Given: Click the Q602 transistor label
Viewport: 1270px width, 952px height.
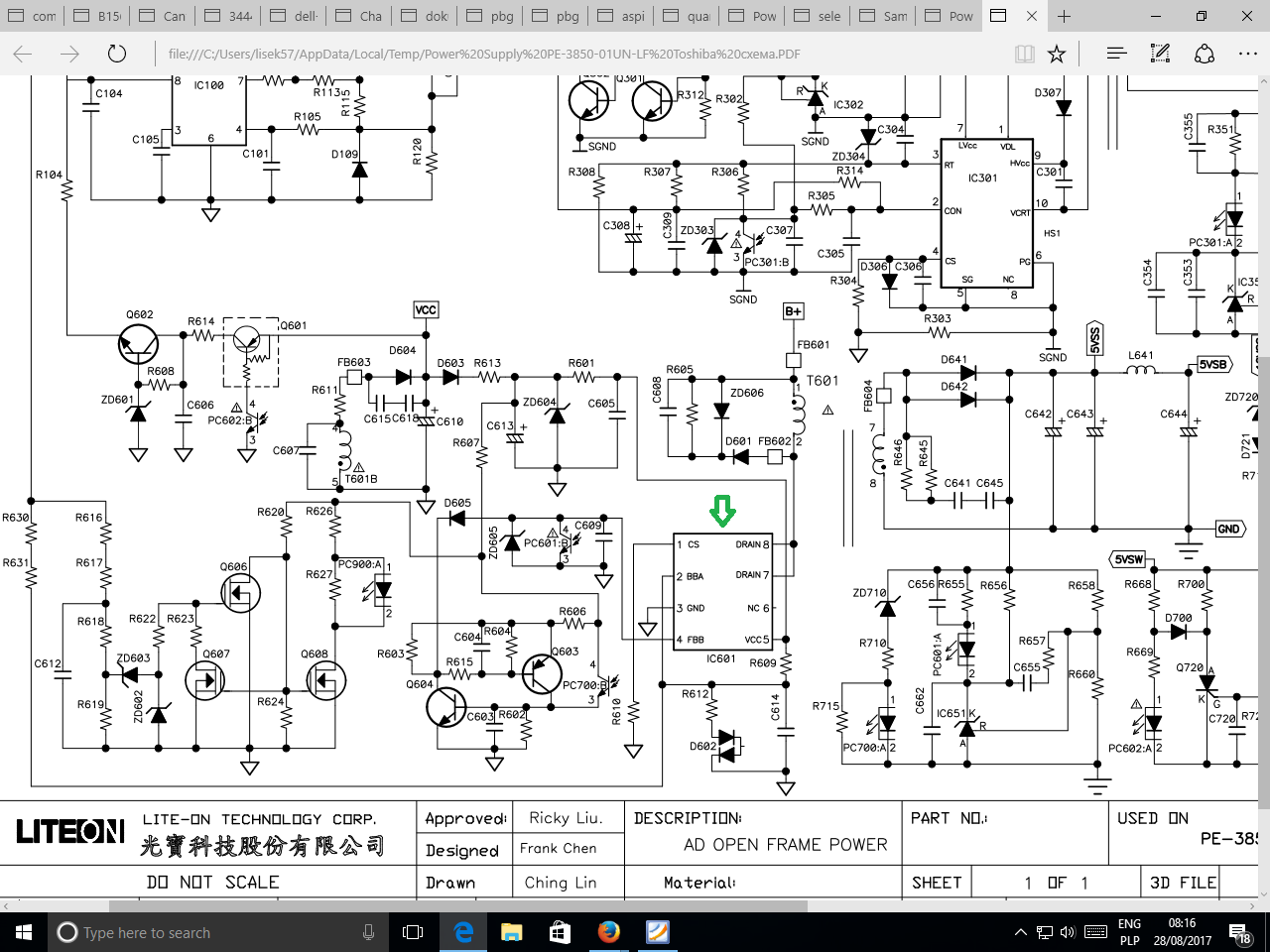Looking at the screenshot, I should (140, 314).
